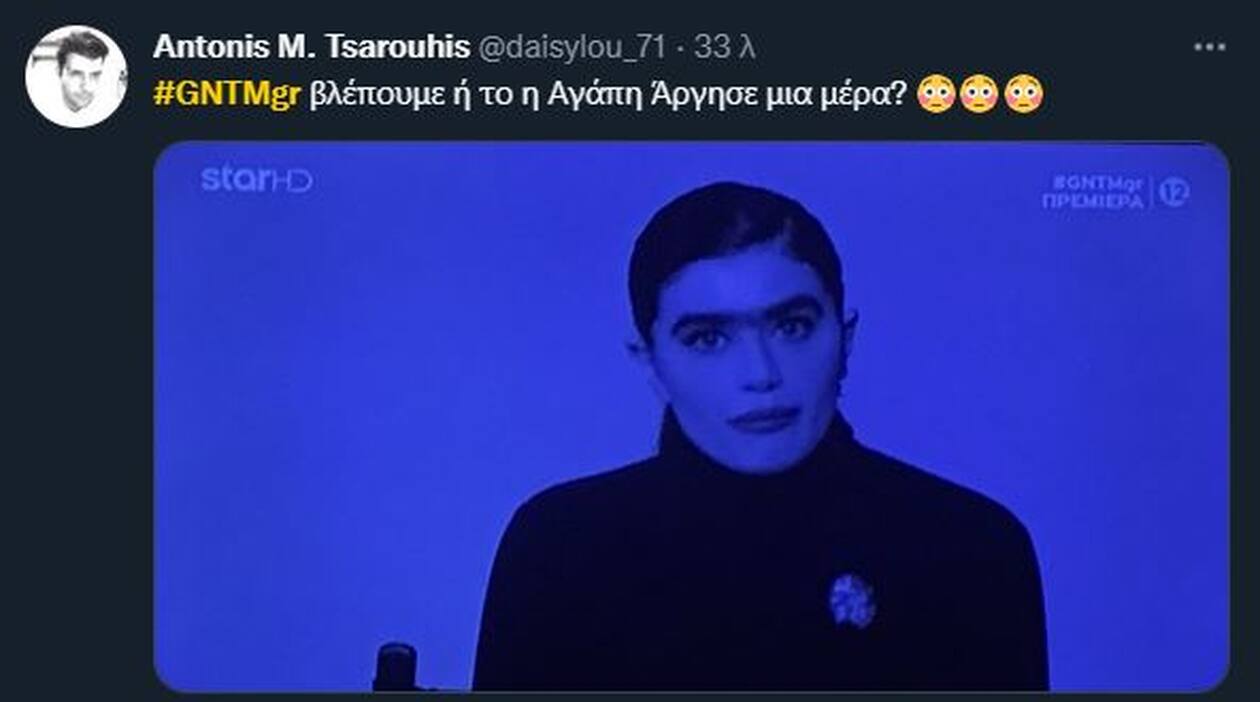The height and width of the screenshot is (702, 1260).
Task: Open the embedded TV screenshot image
Action: (691, 416)
